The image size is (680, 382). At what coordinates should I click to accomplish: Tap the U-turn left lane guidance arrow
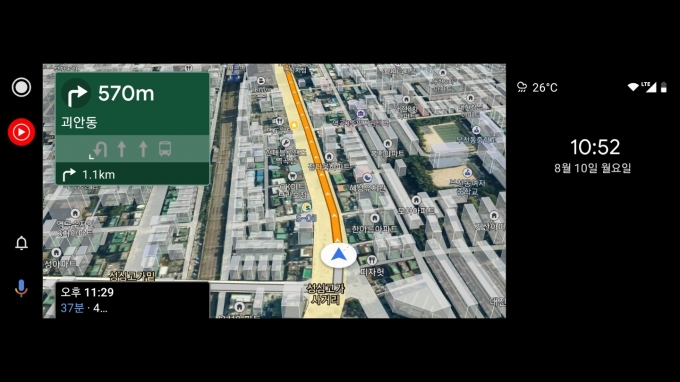point(98,150)
